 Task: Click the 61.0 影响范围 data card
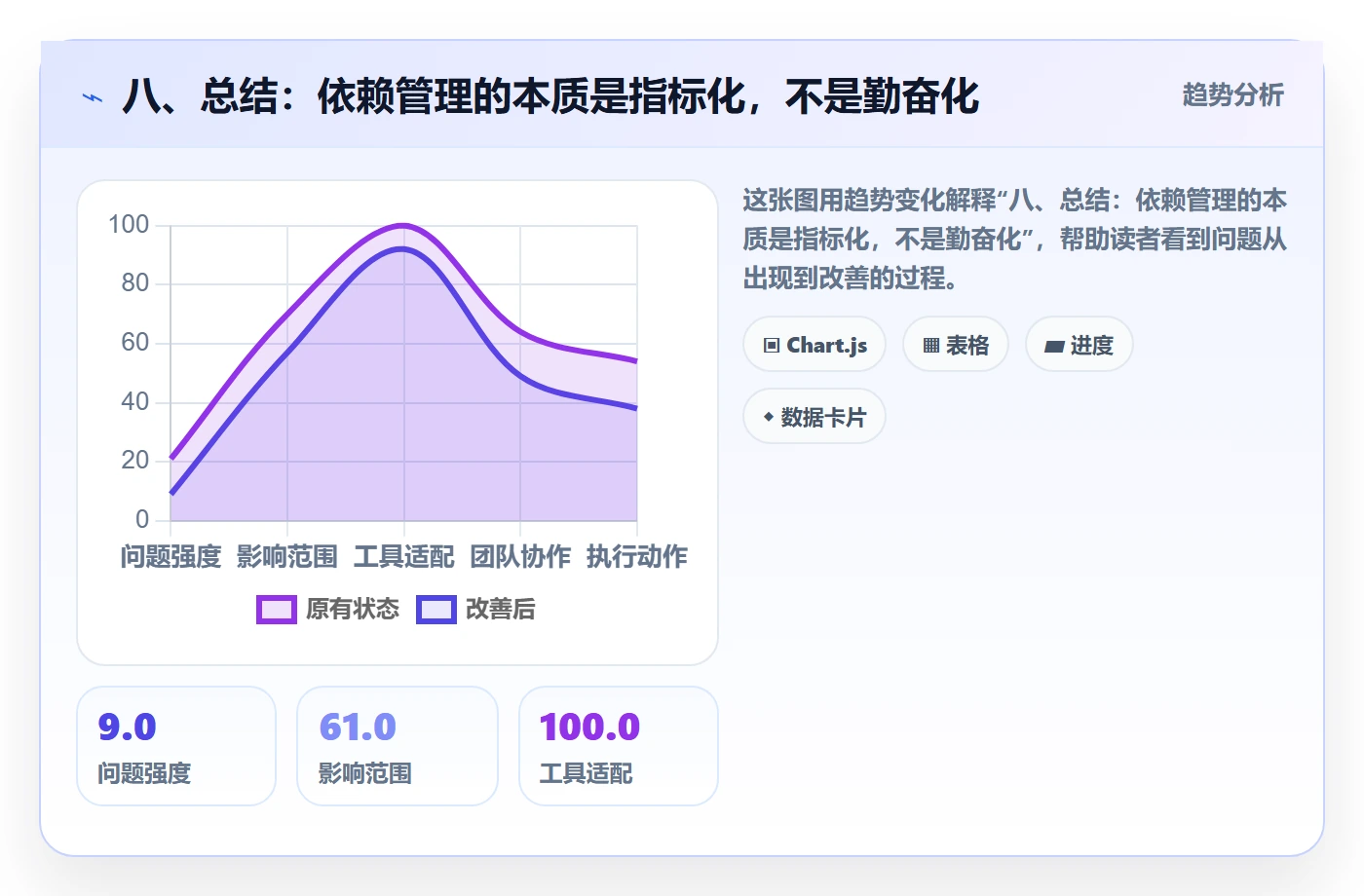[398, 746]
